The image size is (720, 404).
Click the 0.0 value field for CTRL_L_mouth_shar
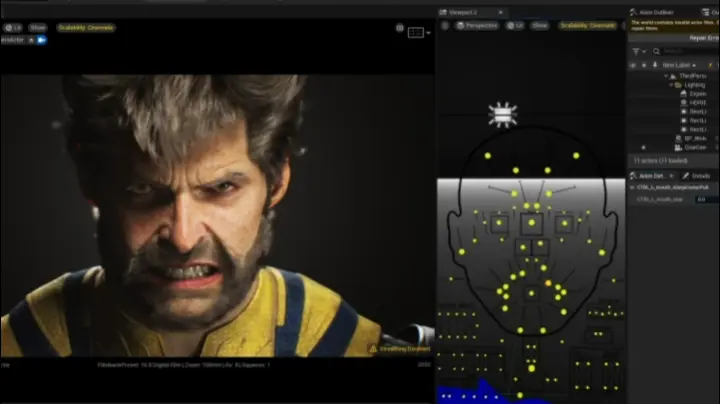point(707,199)
